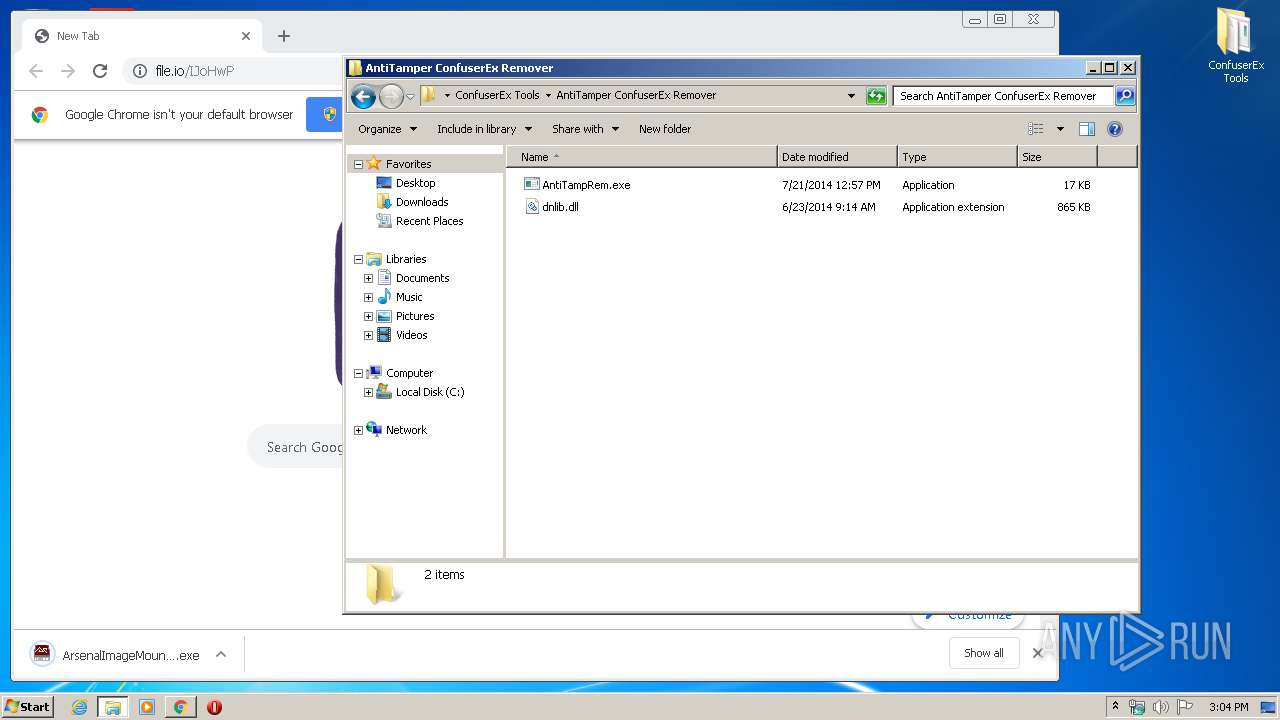Select Recent Places in Favorites
Viewport: 1280px width, 720px height.
coord(429,221)
